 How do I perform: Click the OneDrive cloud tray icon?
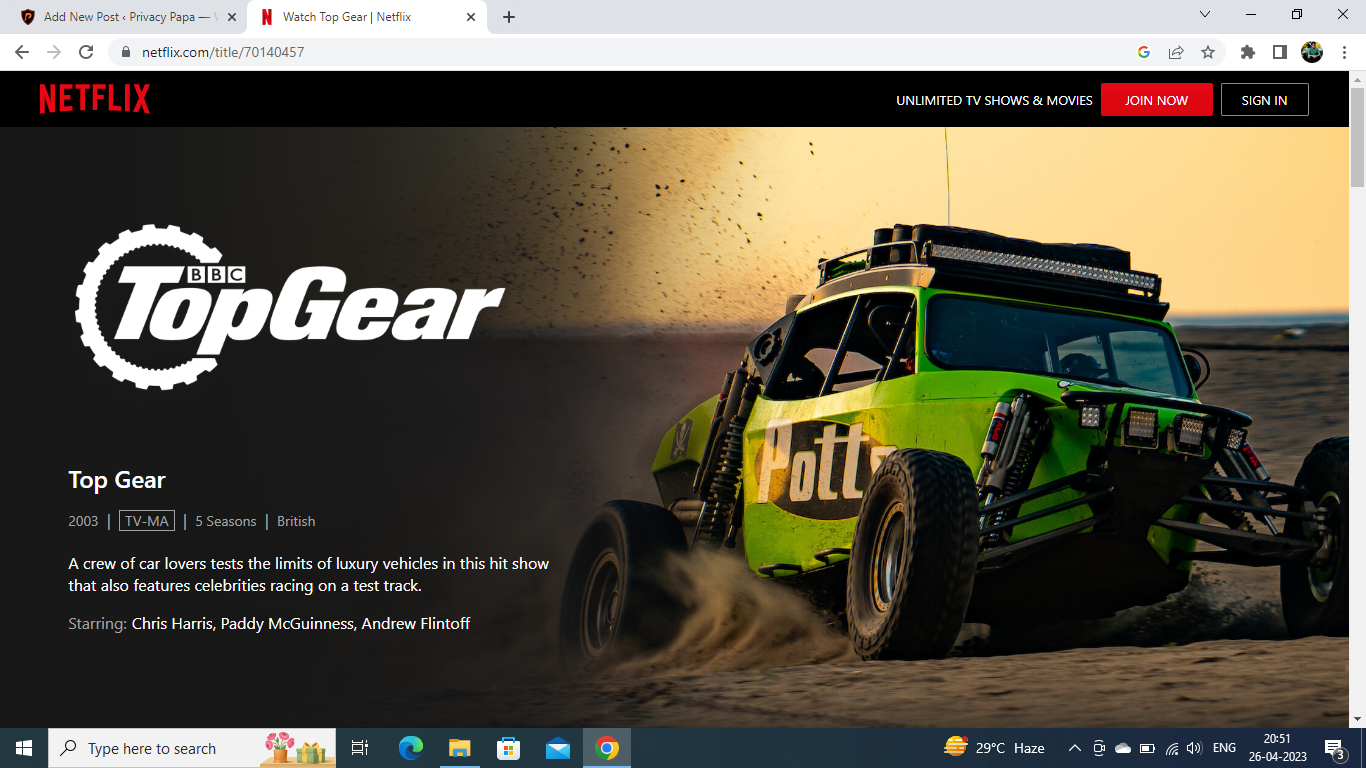(x=1123, y=748)
